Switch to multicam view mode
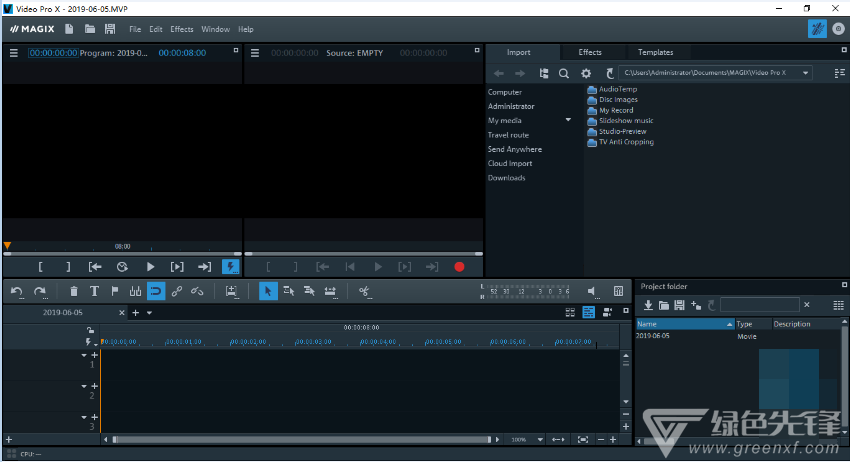850x462 pixels. (x=607, y=312)
